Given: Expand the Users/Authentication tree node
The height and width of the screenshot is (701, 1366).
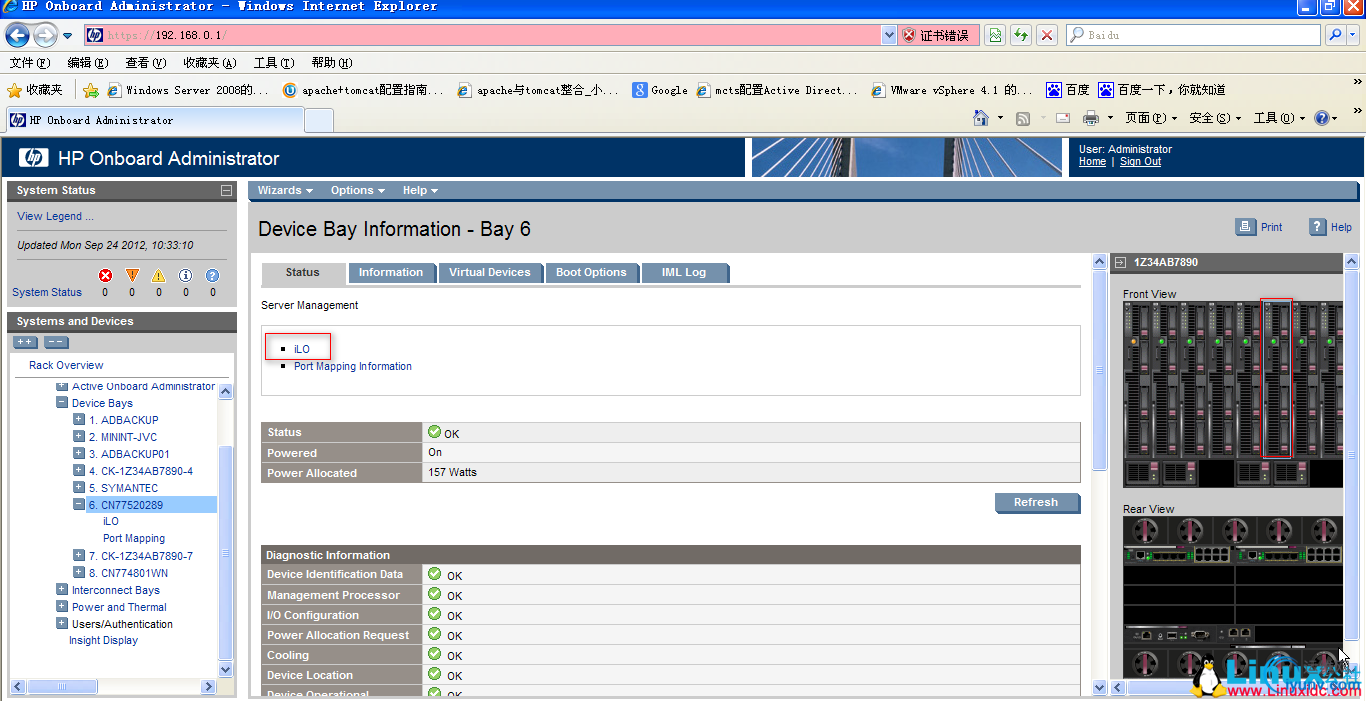Looking at the screenshot, I should tap(62, 624).
